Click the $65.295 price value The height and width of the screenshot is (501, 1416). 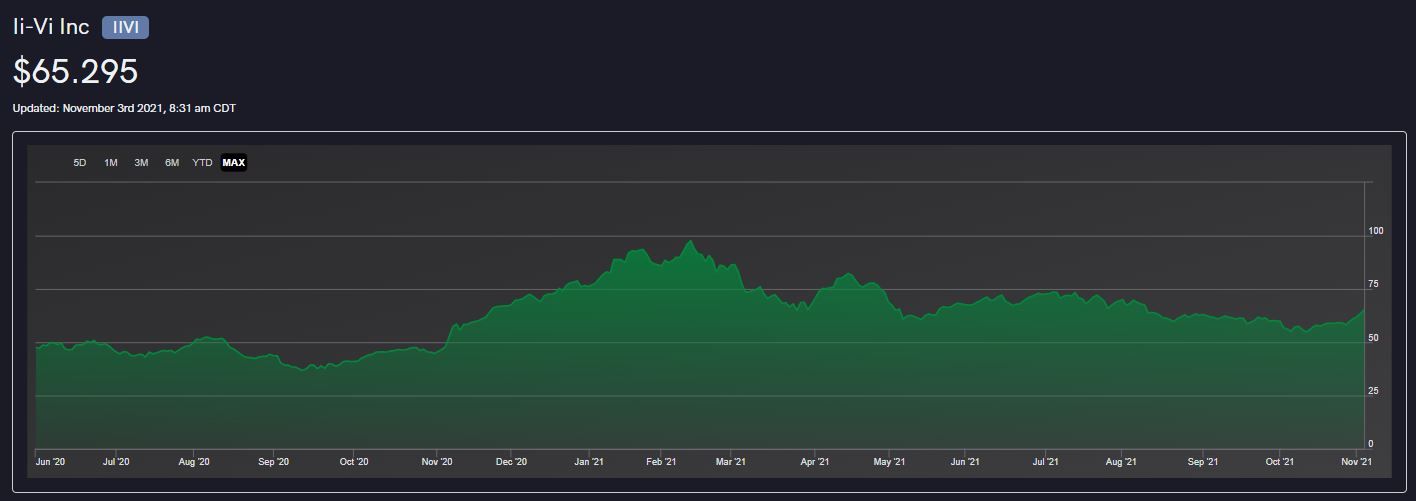tap(75, 71)
